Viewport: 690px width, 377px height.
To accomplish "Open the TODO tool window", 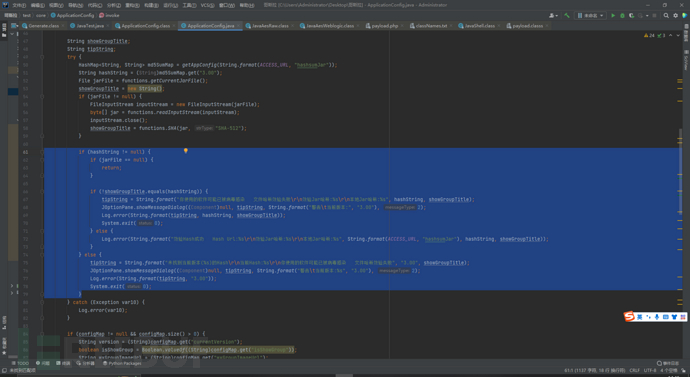I will tap(20, 363).
